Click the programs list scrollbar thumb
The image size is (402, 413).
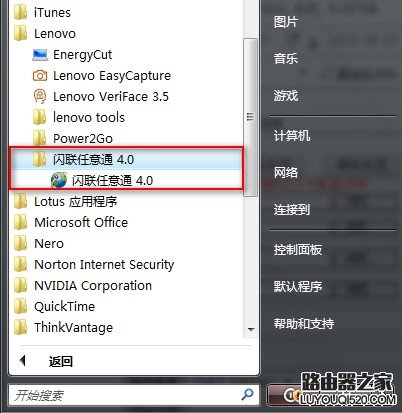(x=250, y=117)
